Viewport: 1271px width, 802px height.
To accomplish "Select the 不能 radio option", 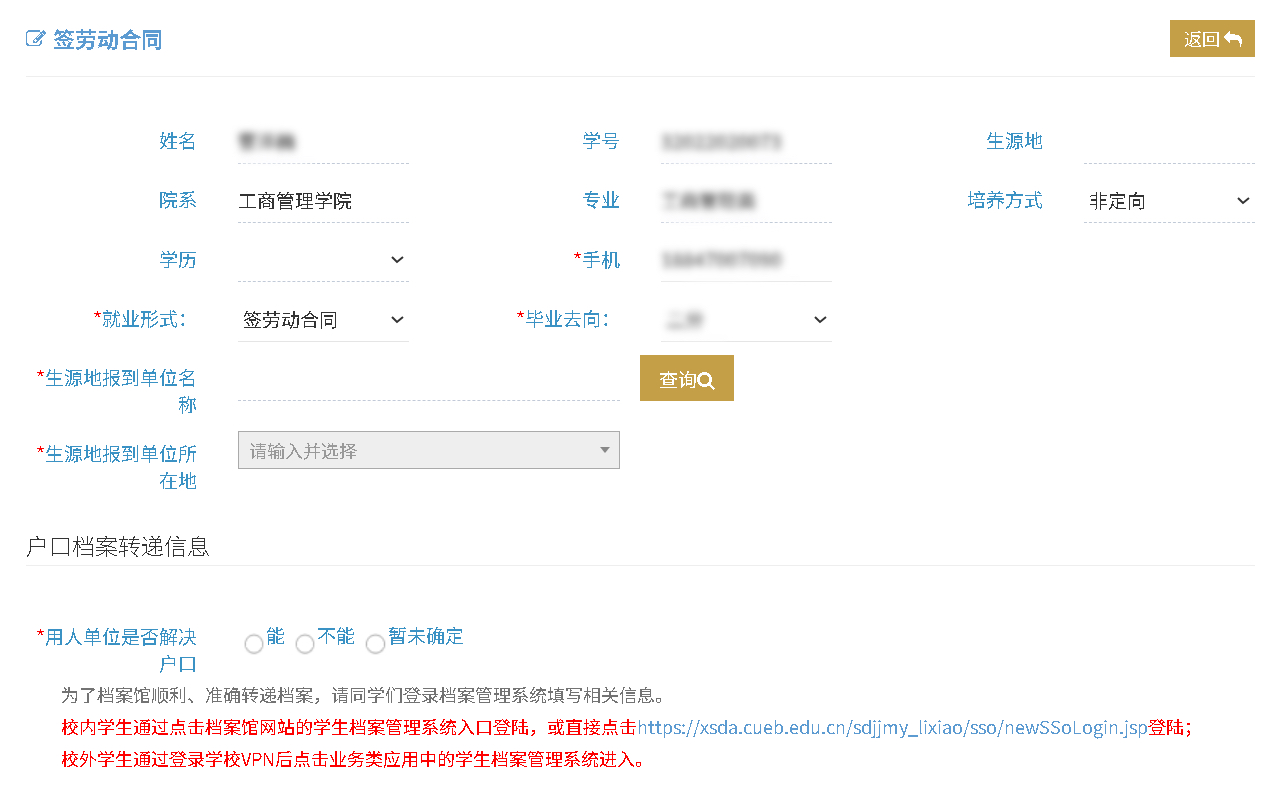I will pos(305,644).
